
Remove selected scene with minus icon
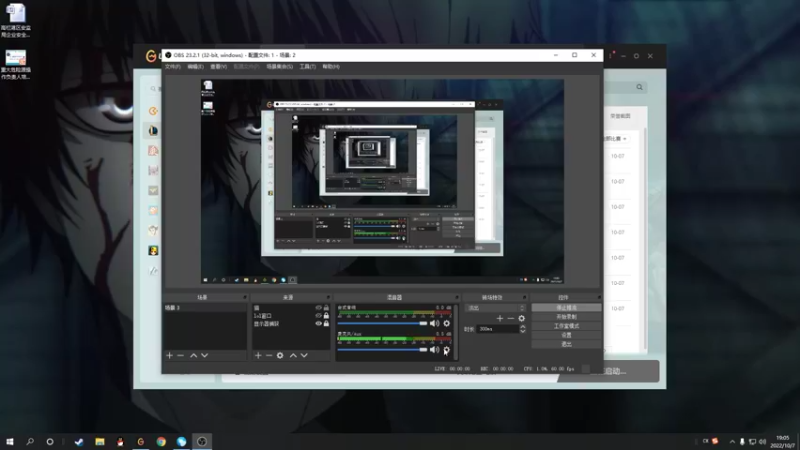point(181,355)
